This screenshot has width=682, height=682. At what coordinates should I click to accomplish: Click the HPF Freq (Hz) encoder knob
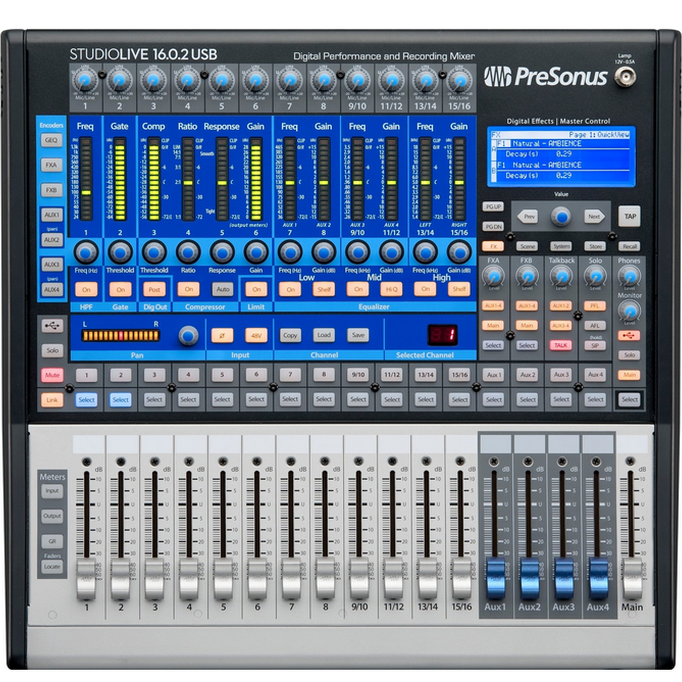(86, 252)
